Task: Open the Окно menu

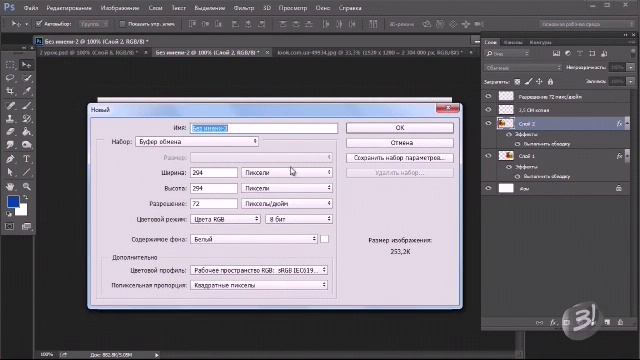Action: (x=323, y=8)
